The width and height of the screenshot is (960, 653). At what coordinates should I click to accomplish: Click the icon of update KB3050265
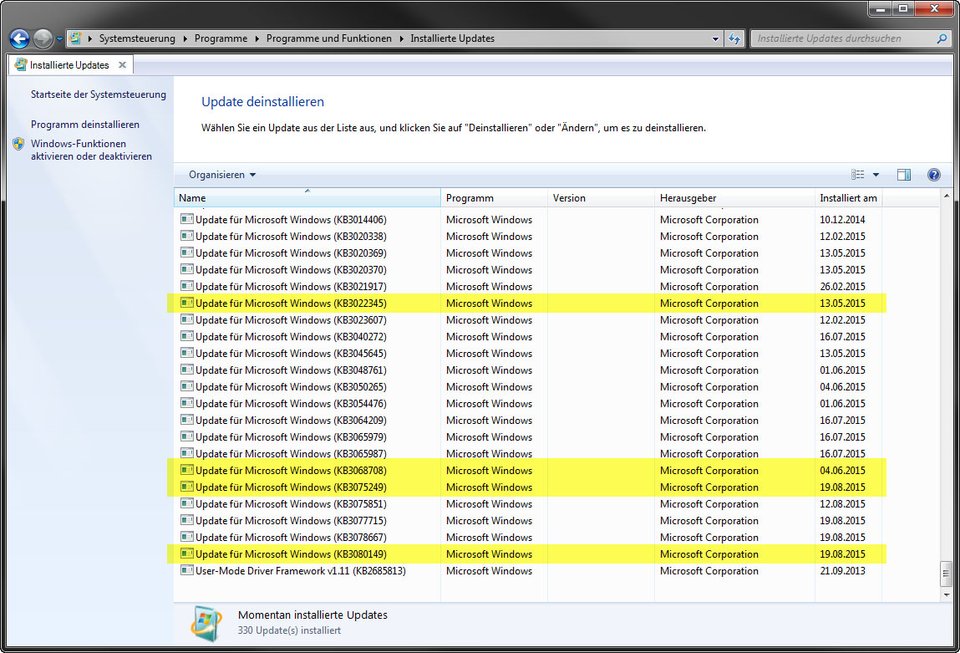pos(187,386)
